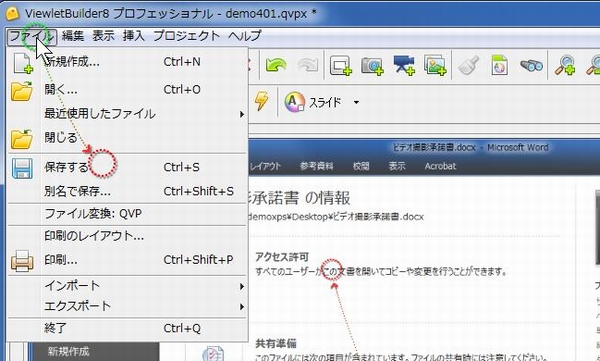Click the ViewletBuilder app icon in title bar
The image size is (600, 361).
pos(12,14)
